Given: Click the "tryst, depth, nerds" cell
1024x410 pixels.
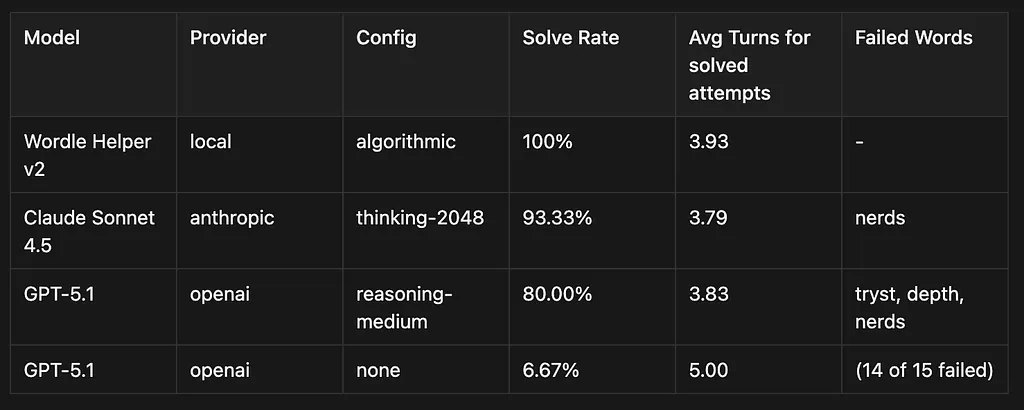Looking at the screenshot, I should click(x=910, y=307).
